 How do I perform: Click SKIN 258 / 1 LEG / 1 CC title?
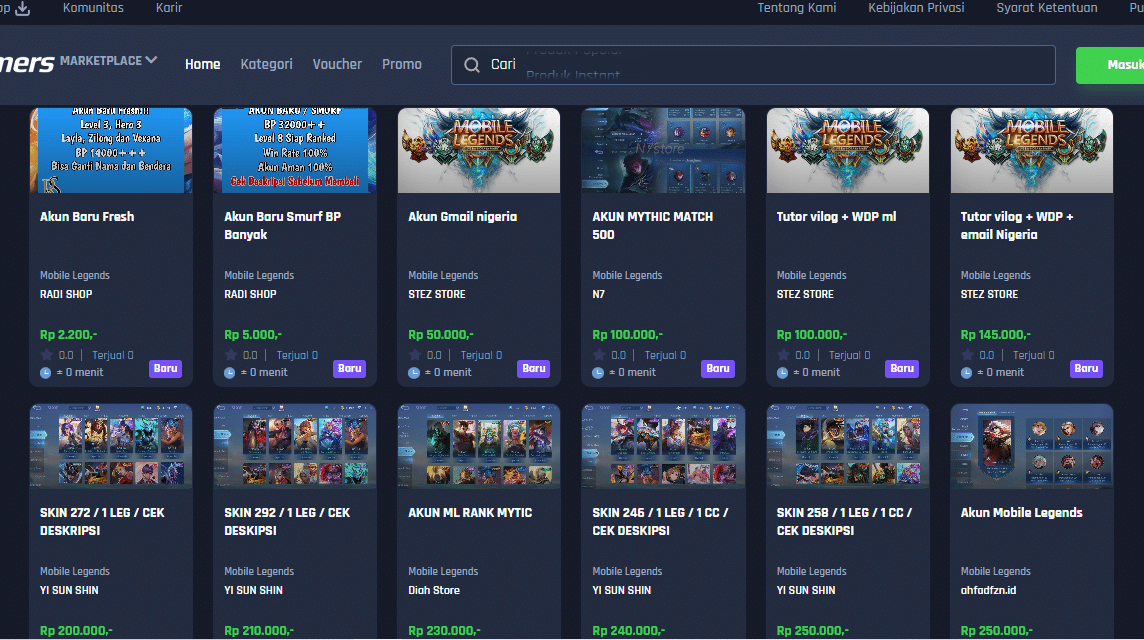[x=844, y=522]
